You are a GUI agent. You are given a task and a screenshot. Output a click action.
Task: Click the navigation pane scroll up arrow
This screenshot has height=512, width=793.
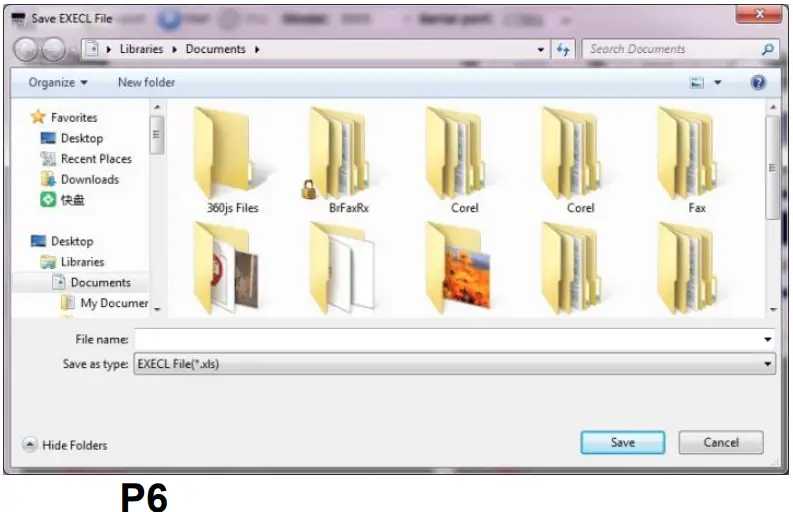click(157, 107)
